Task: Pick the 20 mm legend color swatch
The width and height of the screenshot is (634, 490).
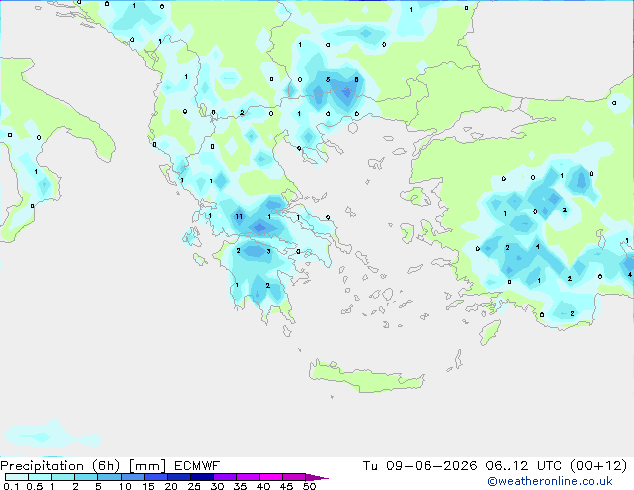Action: tap(179, 477)
